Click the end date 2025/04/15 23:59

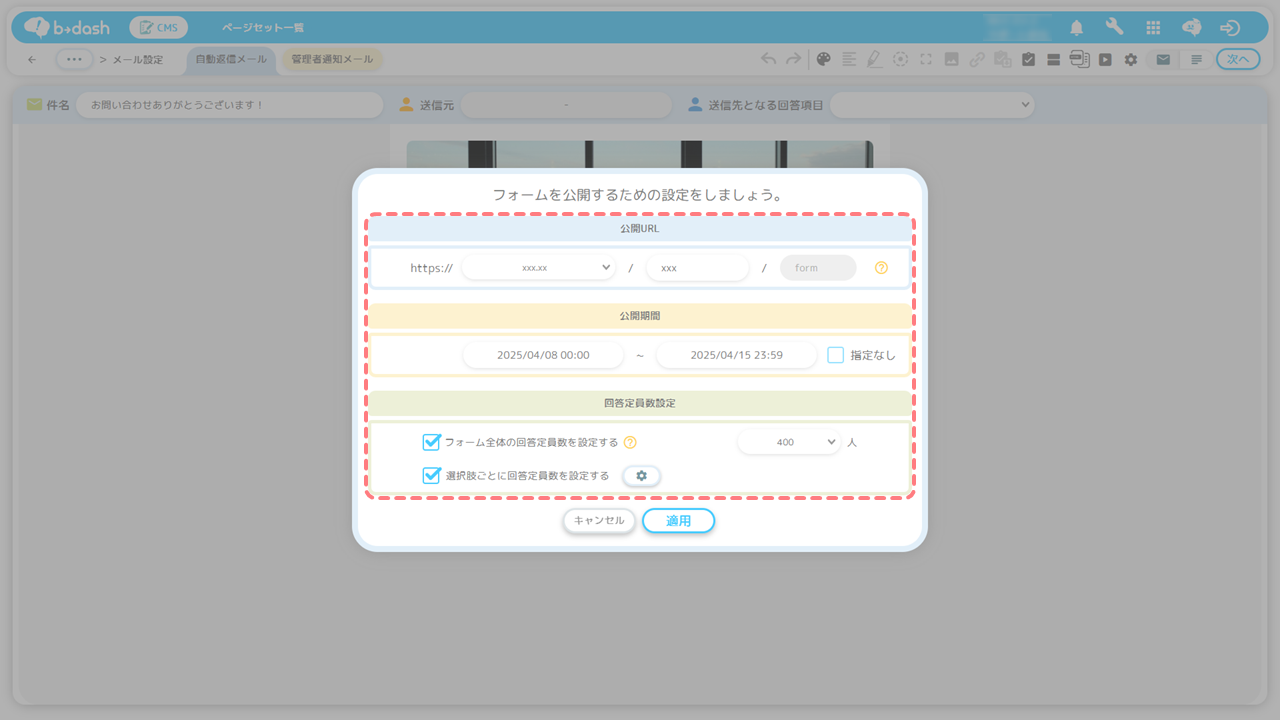736,355
